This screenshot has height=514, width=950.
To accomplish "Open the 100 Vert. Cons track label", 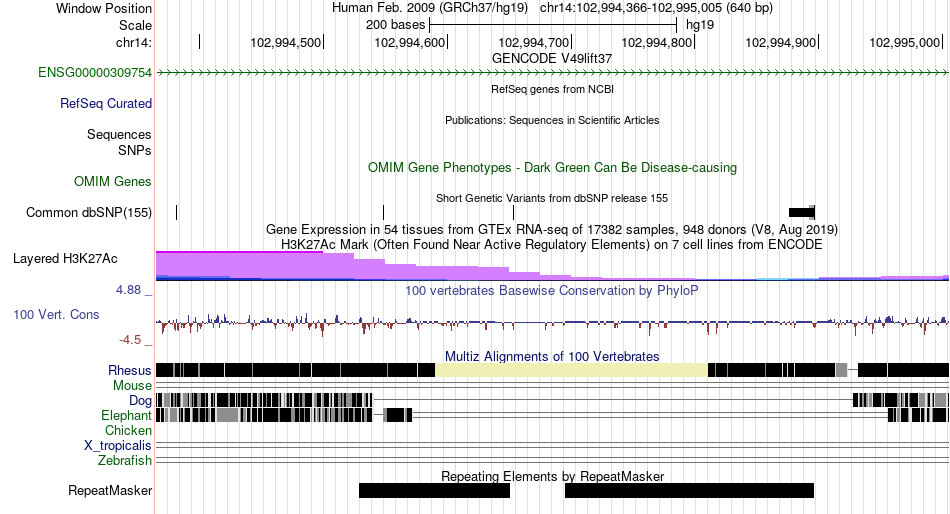I will 56,315.
